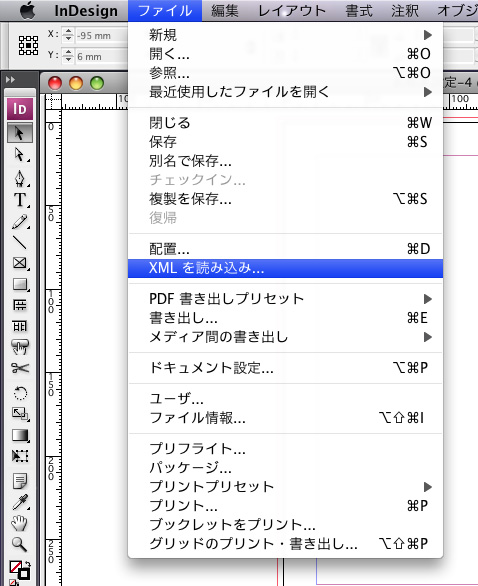Choose 別名で保存... menu item

[285, 161]
